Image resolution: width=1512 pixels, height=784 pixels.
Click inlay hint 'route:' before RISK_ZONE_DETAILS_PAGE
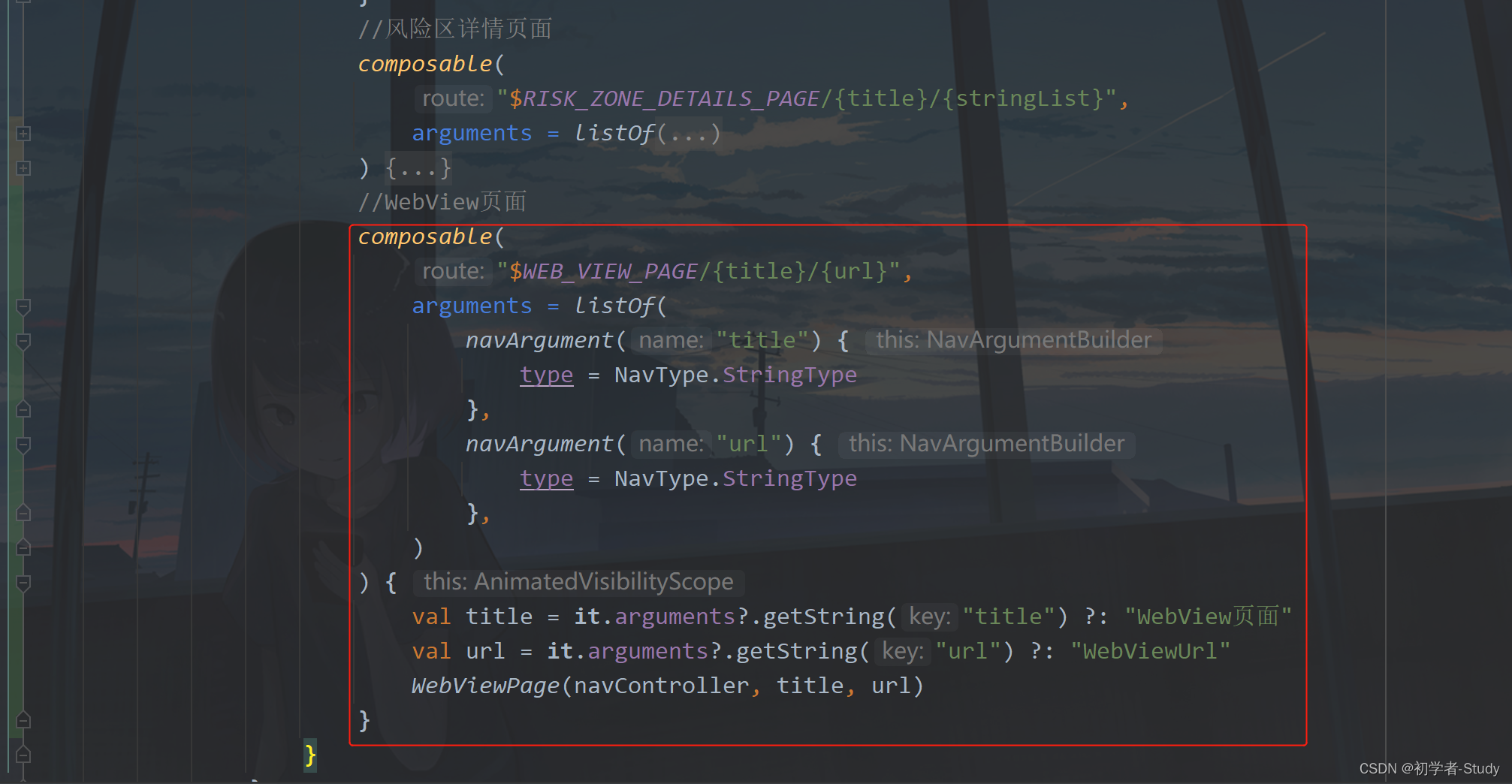[453, 99]
